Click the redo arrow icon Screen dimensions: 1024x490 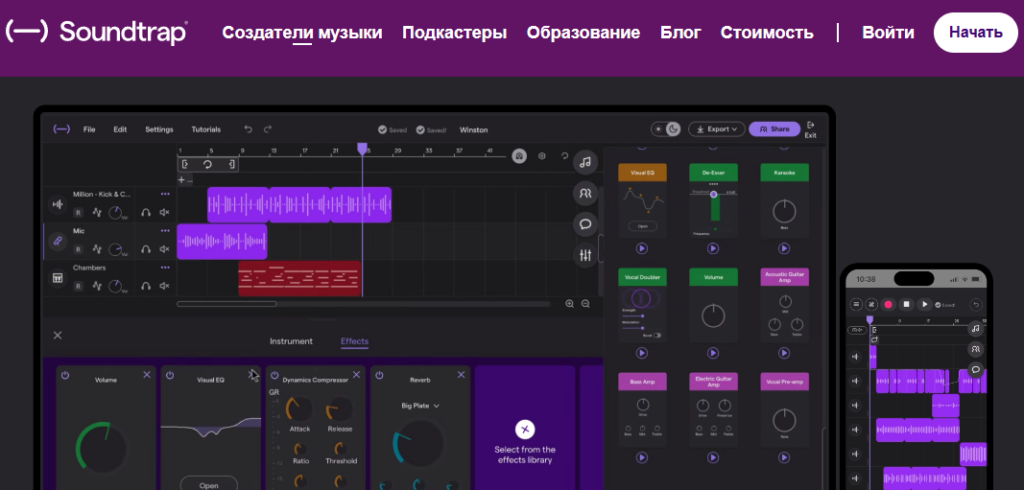[268, 129]
